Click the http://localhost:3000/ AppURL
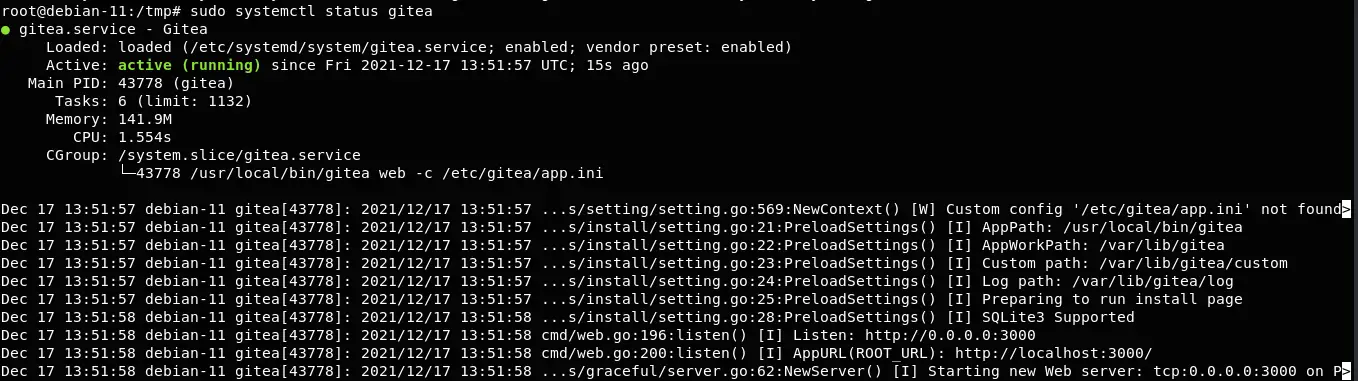Screen dimensions: 1358x381 (1053, 353)
